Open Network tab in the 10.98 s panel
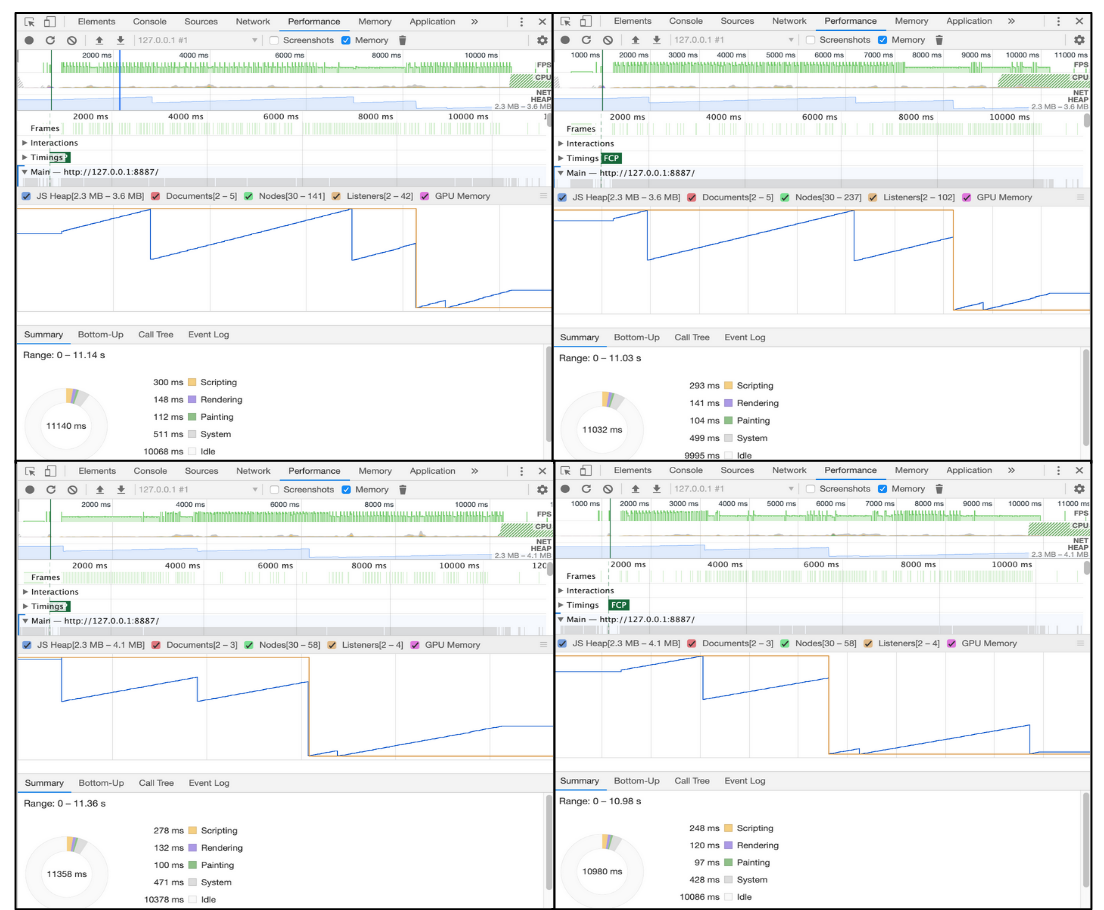The height and width of the screenshot is (910, 1104). pyautogui.click(x=789, y=470)
